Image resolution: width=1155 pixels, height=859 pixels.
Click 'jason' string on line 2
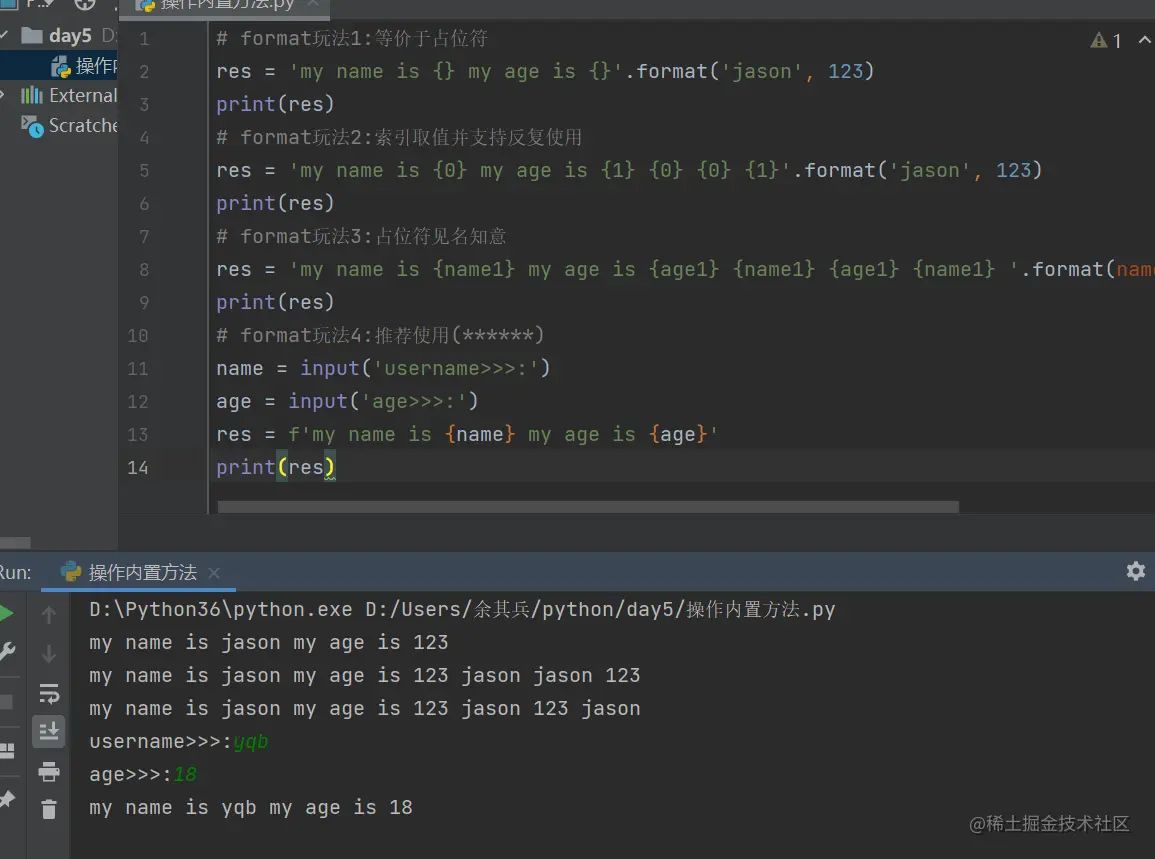[x=762, y=71]
